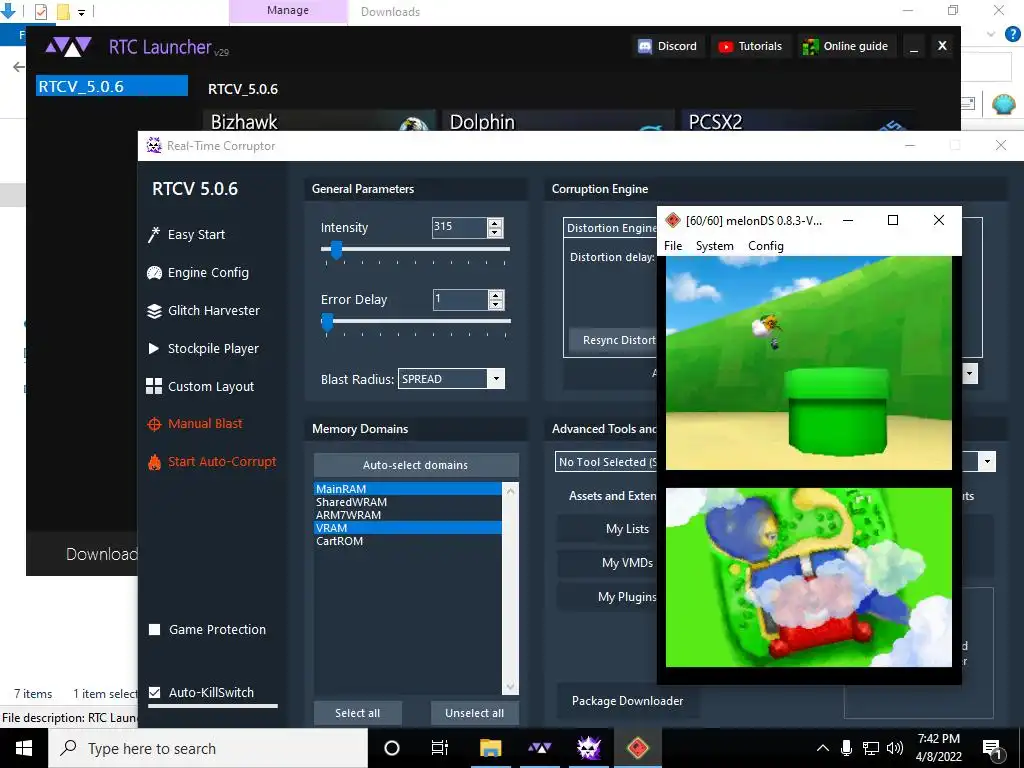1024x768 pixels.
Task: Click Intensity value field 315
Action: click(460, 227)
